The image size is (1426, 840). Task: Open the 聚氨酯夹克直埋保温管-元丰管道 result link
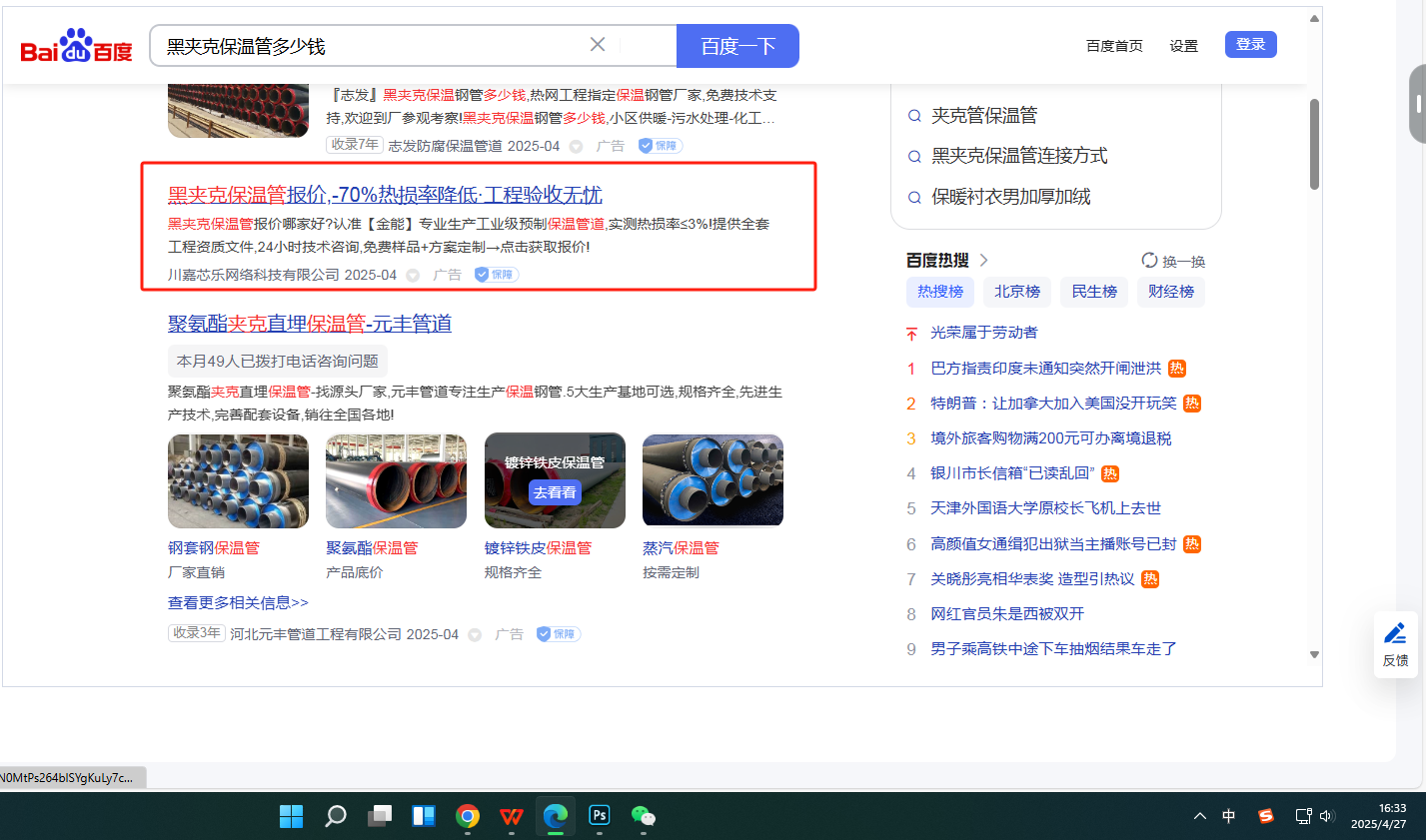click(x=310, y=324)
